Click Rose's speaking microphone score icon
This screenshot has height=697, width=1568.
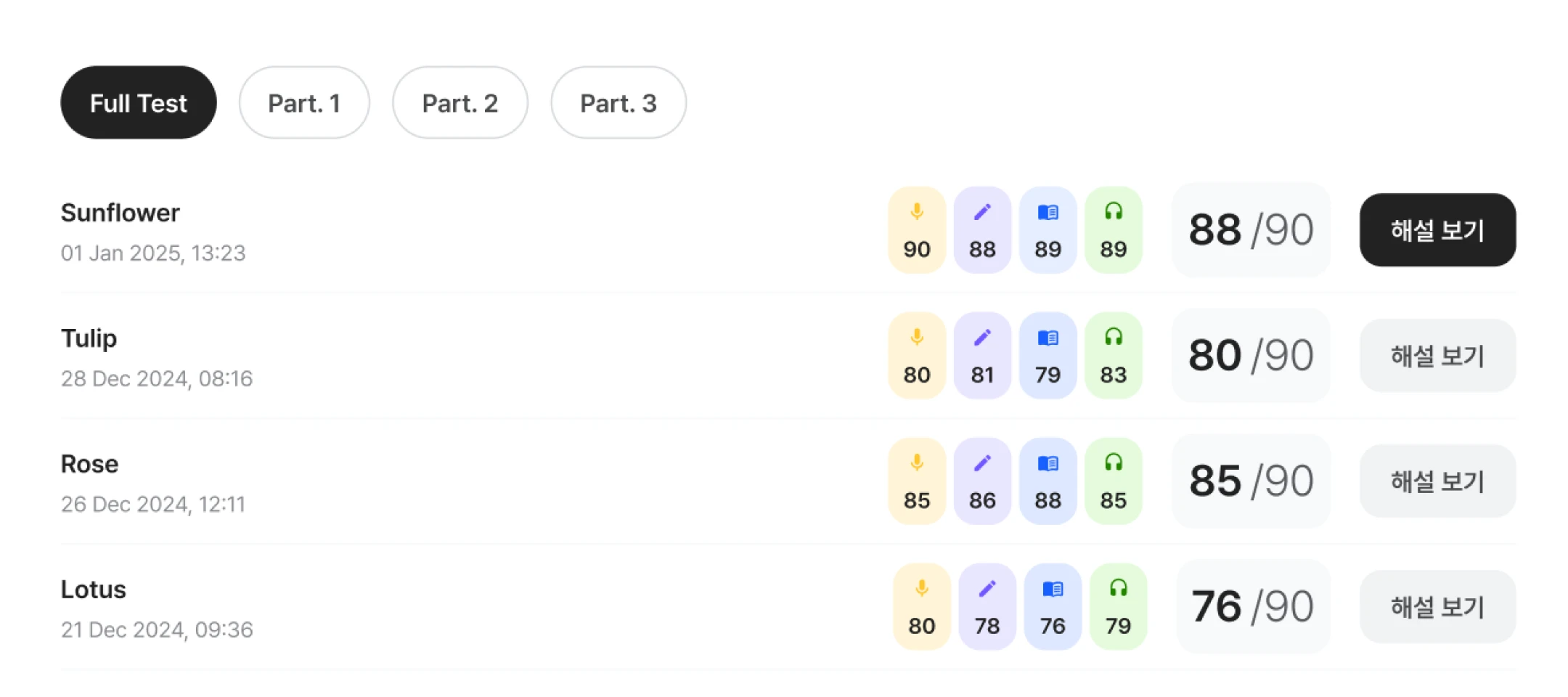coord(917,463)
